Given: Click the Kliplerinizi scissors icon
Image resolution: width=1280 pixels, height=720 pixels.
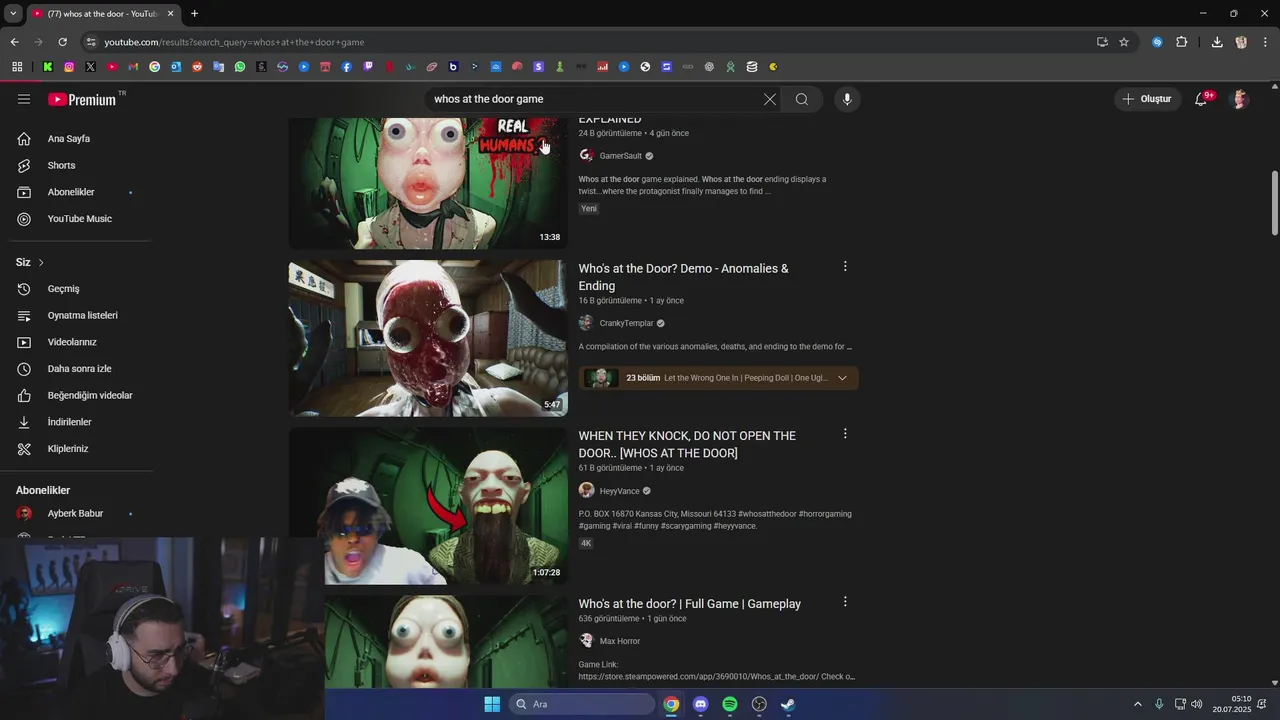Looking at the screenshot, I should 24,449.
